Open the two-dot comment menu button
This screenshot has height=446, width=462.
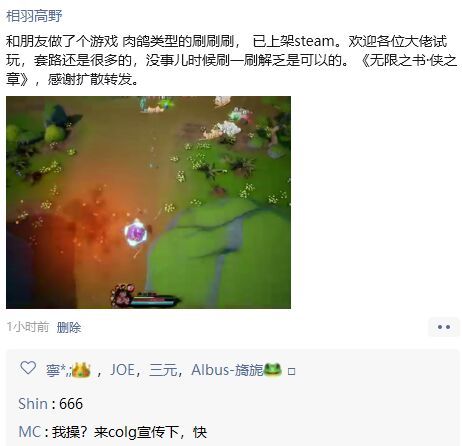[444, 327]
